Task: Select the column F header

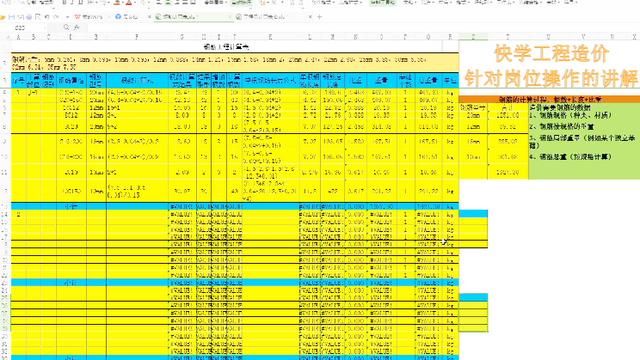Action: coord(137,37)
